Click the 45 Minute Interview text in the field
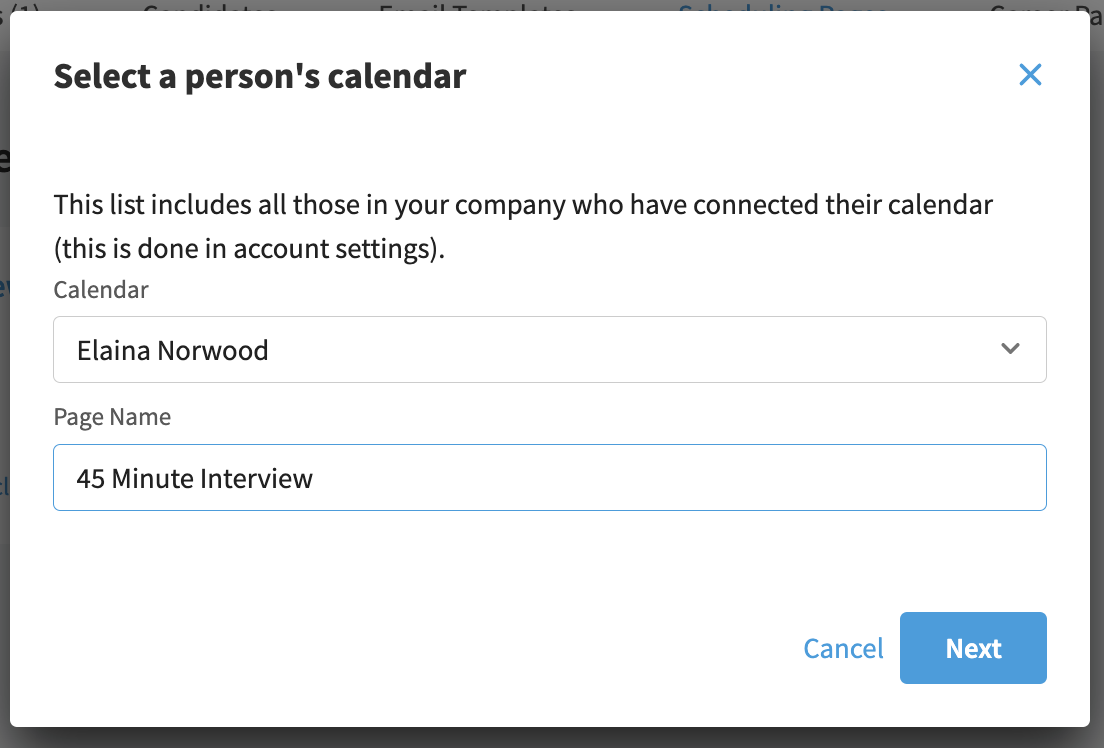Image resolution: width=1104 pixels, height=748 pixels. point(194,479)
